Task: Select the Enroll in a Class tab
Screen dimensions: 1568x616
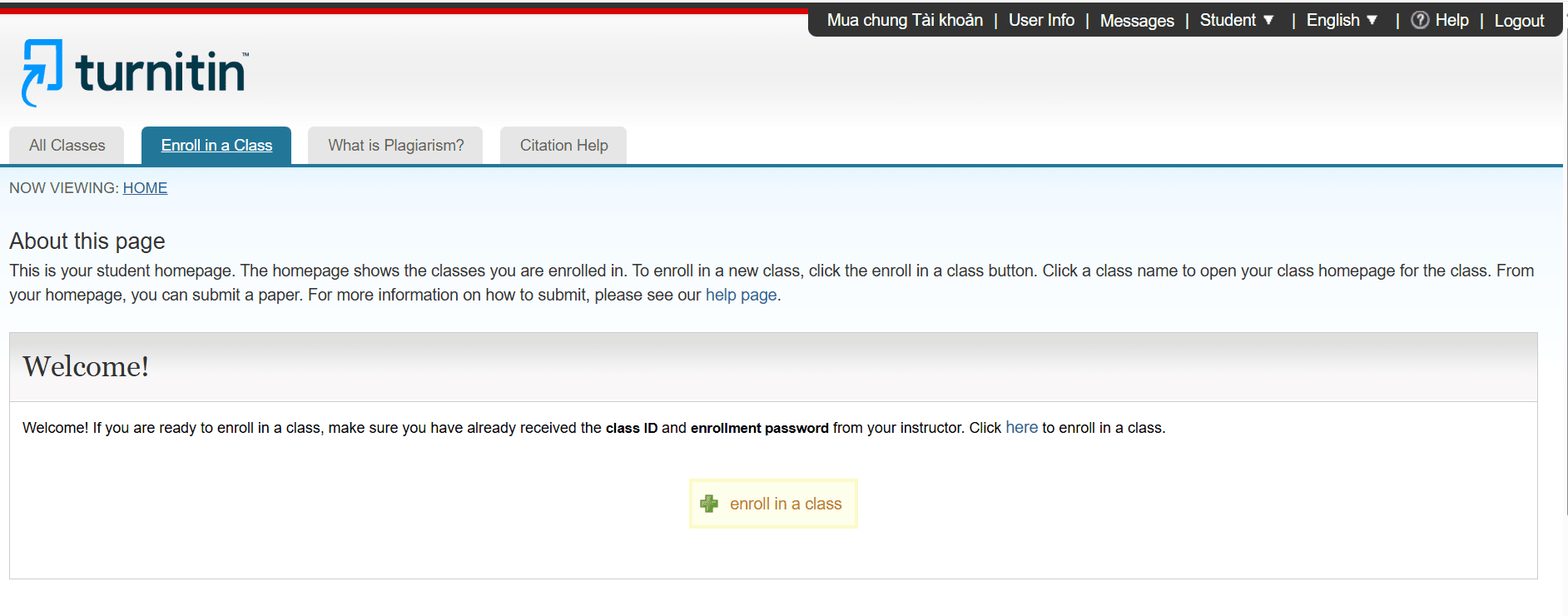Action: click(x=216, y=146)
